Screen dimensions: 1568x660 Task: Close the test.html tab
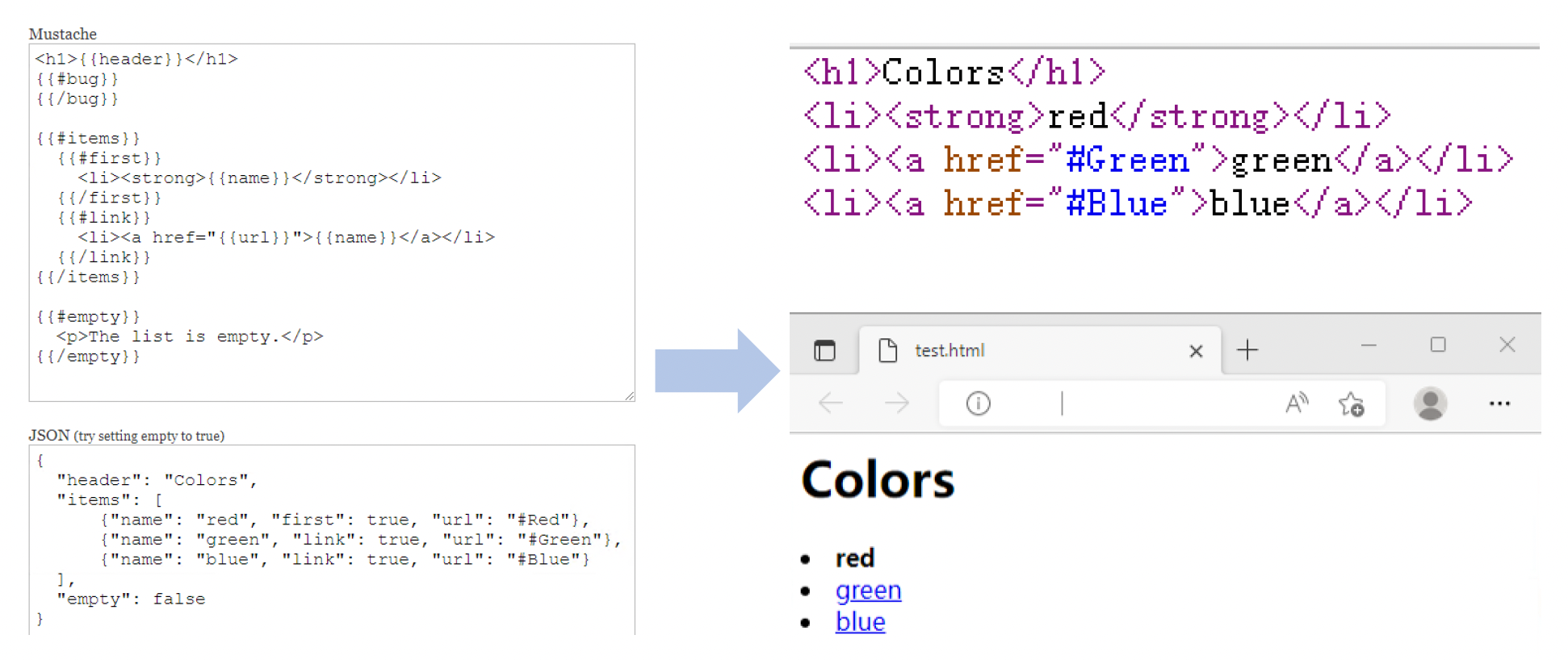1196,351
